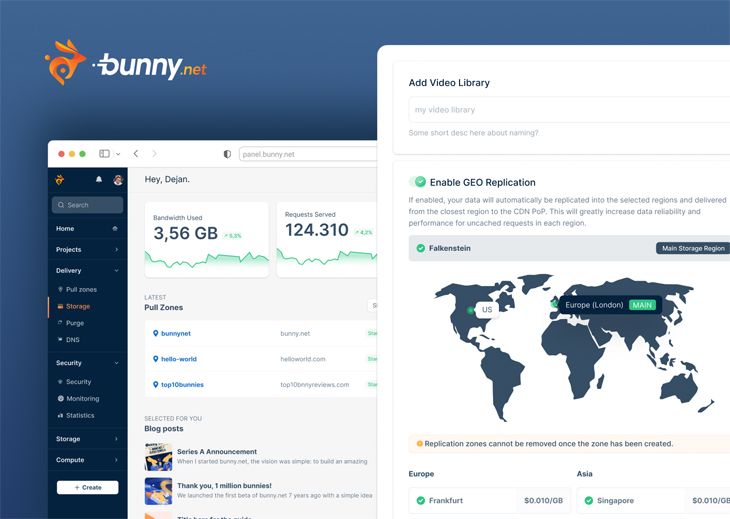Open Series A Announcement thumbnail
Viewport: 730px width, 519px height.
[158, 457]
